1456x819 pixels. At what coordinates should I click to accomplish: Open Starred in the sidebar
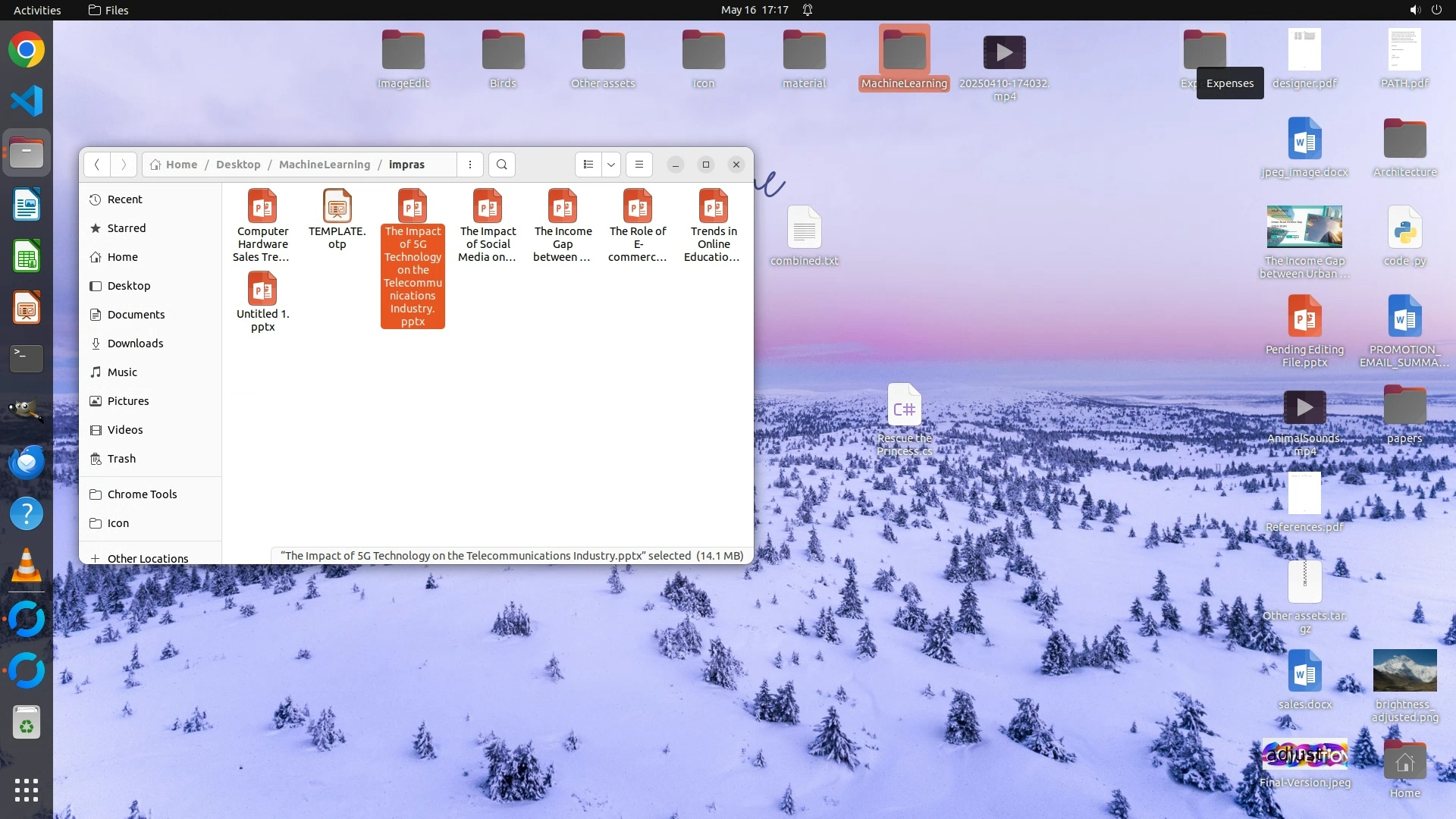point(127,228)
